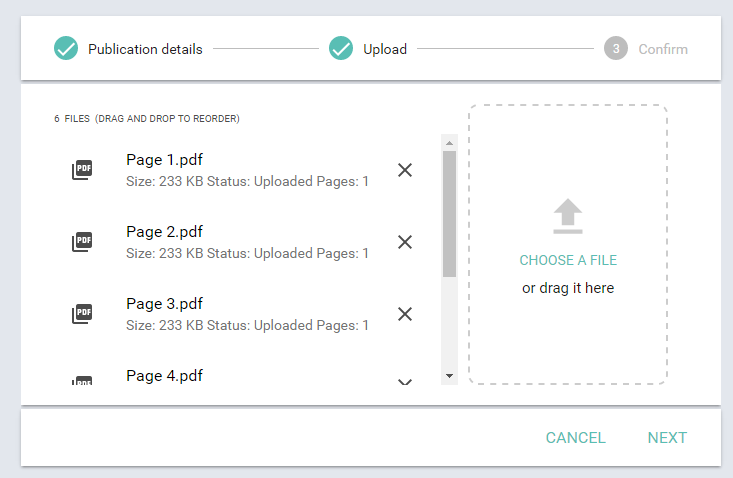Click the upload arrow icon in drop zone
Viewport: 733px width, 478px height.
tap(568, 215)
